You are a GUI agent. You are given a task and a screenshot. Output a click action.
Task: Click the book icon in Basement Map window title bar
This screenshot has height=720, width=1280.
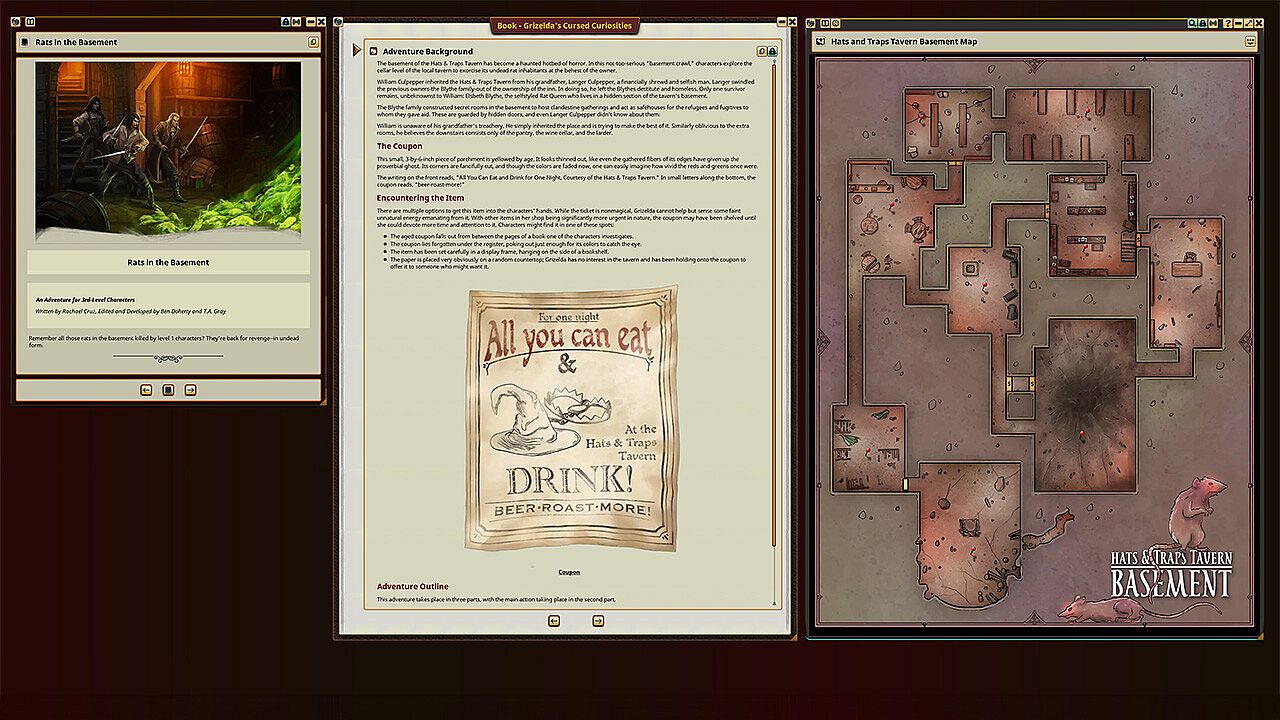tap(825, 23)
